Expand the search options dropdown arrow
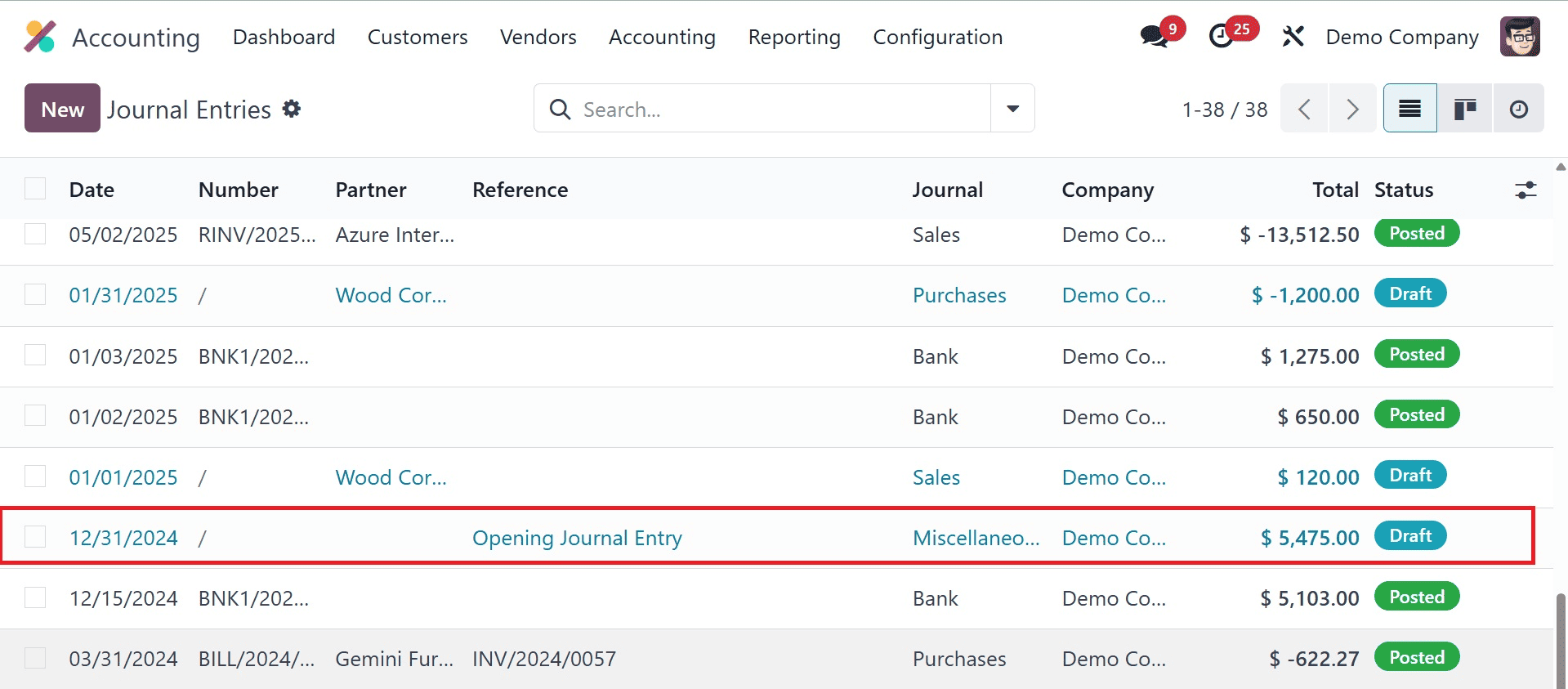This screenshot has width=1568, height=689. point(1012,108)
